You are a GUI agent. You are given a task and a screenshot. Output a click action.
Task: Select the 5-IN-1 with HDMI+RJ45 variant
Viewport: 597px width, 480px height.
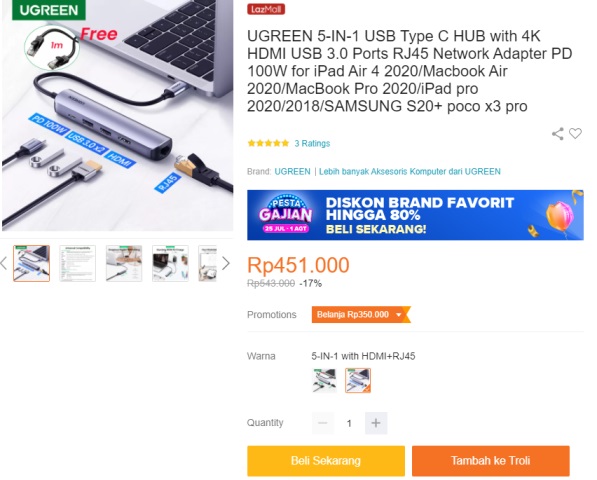click(x=358, y=380)
